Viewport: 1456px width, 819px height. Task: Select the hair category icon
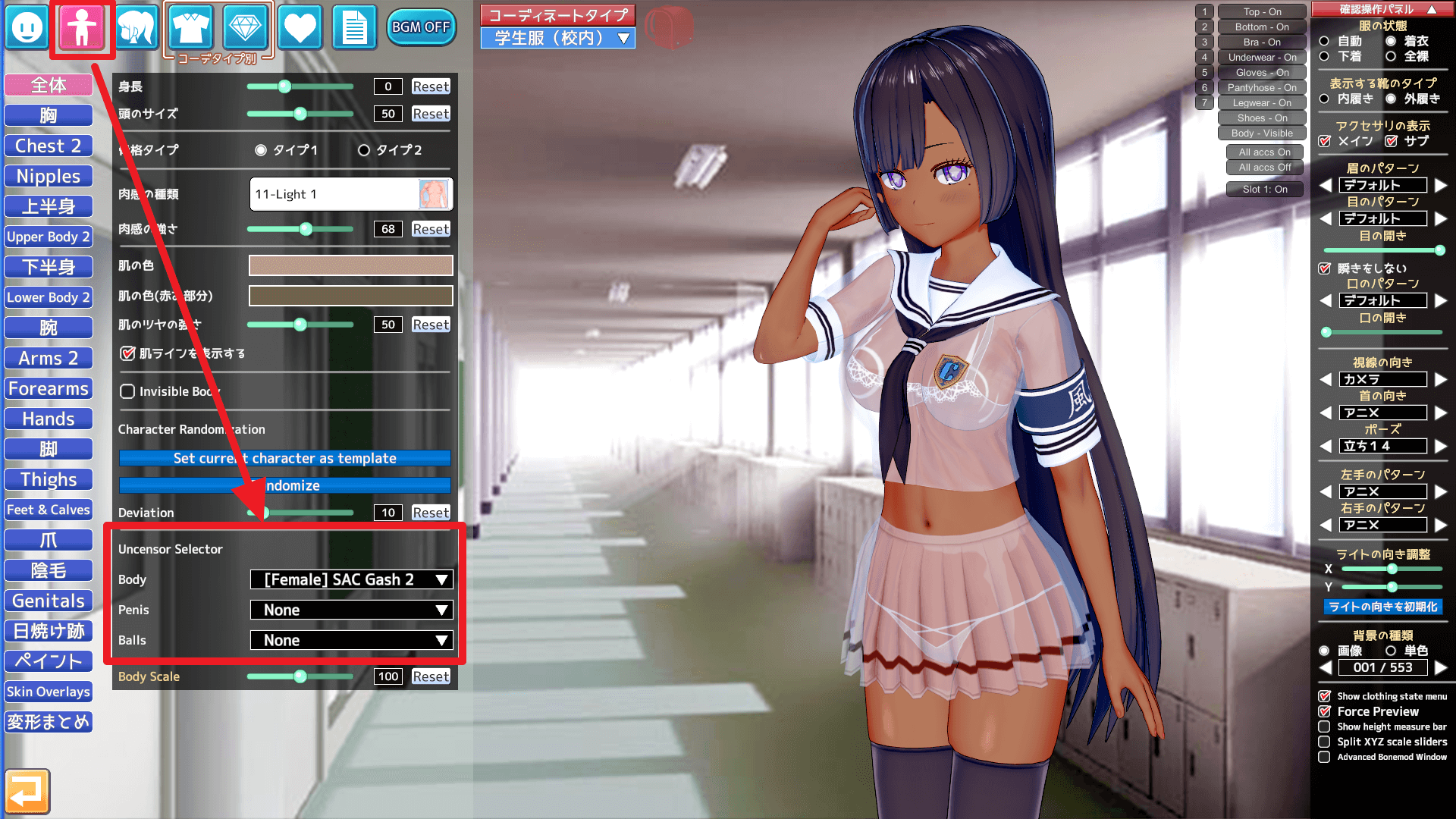[x=136, y=28]
